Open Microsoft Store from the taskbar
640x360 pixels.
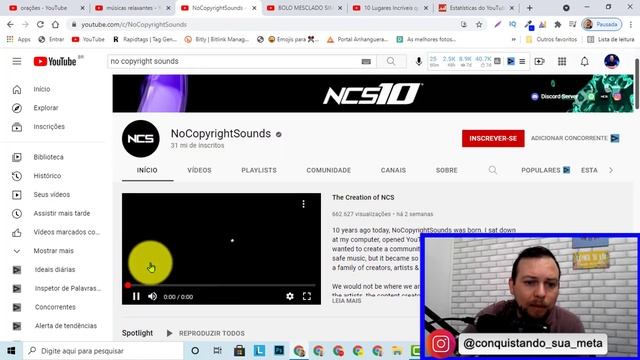(239, 351)
